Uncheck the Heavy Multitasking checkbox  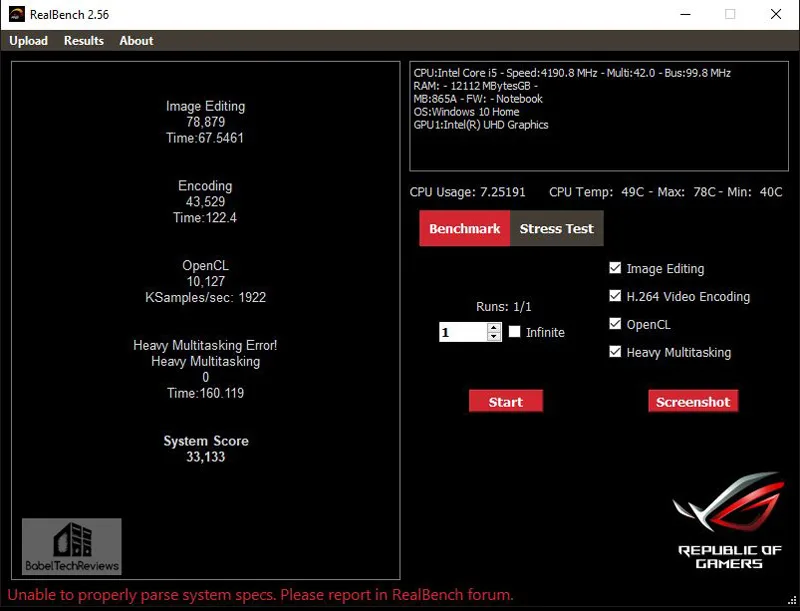point(615,352)
